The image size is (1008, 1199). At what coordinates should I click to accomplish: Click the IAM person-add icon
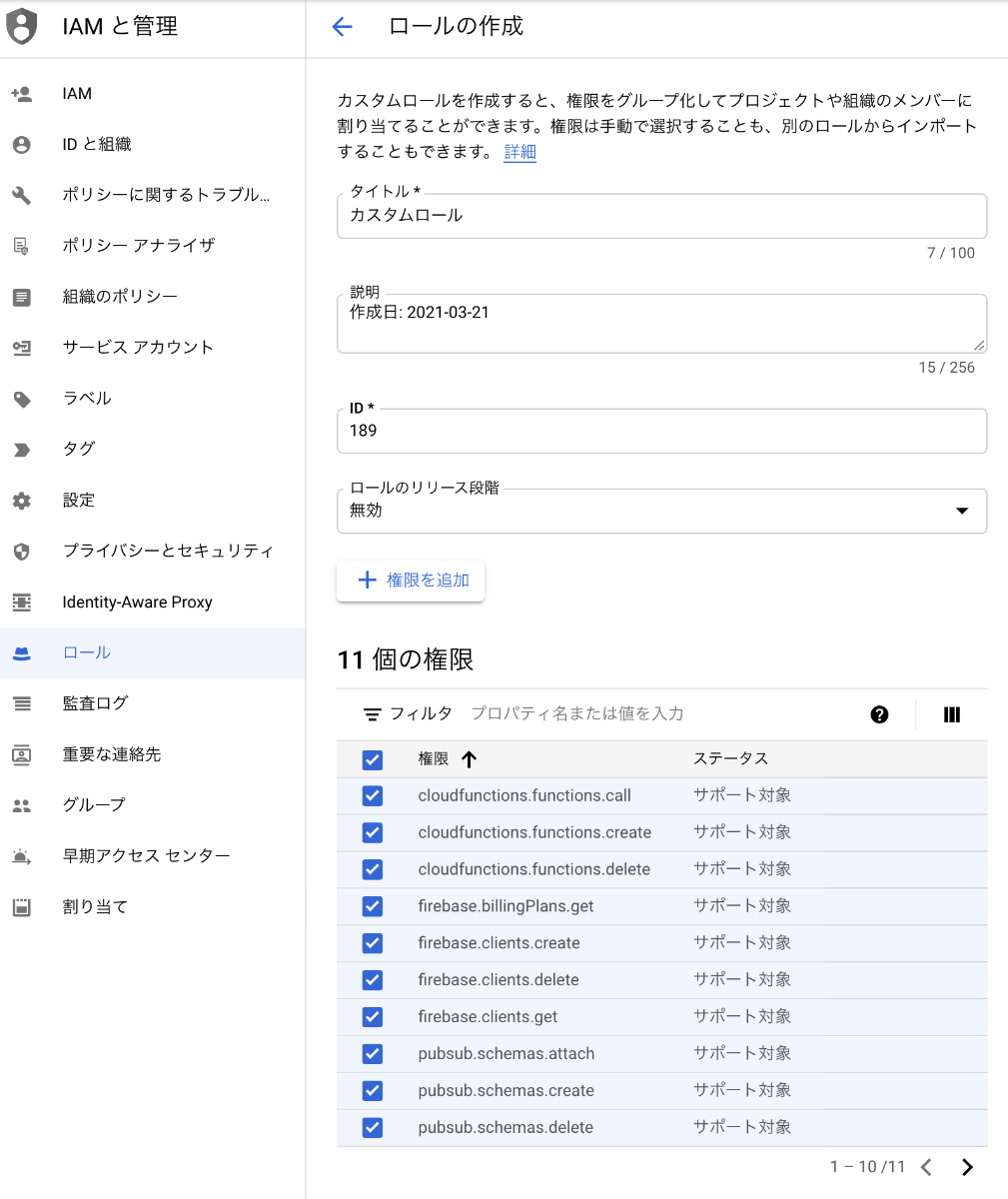pos(21,94)
